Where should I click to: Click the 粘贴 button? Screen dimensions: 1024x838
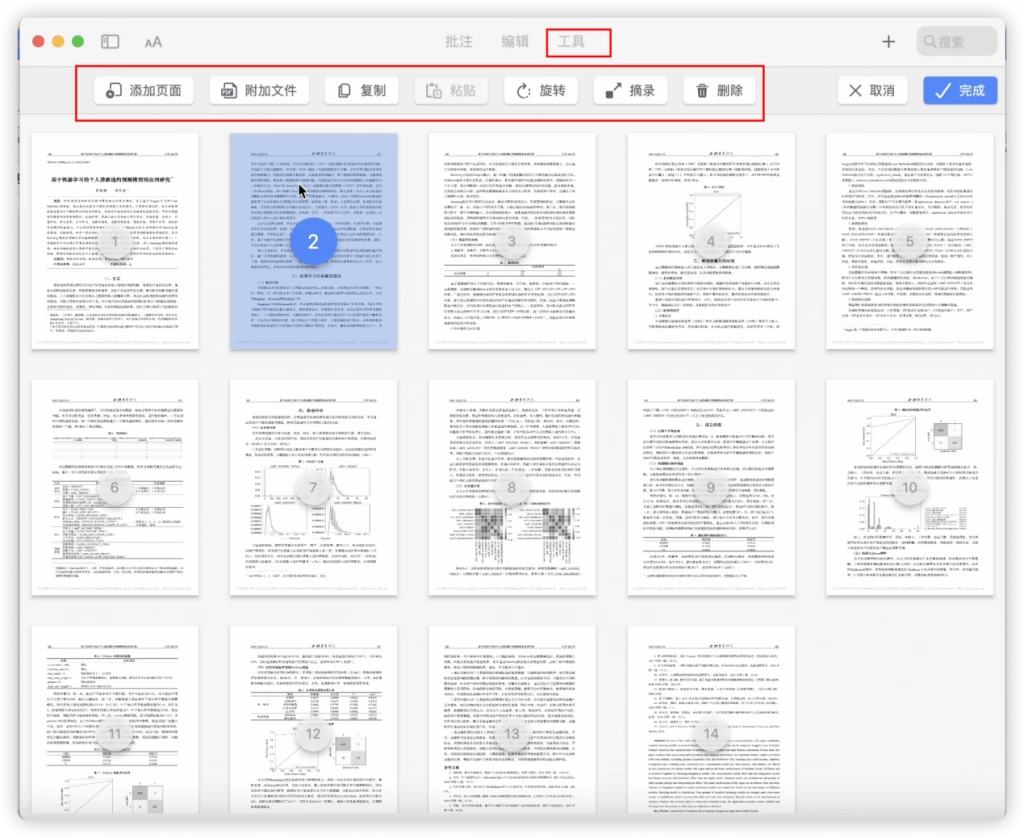point(451,91)
